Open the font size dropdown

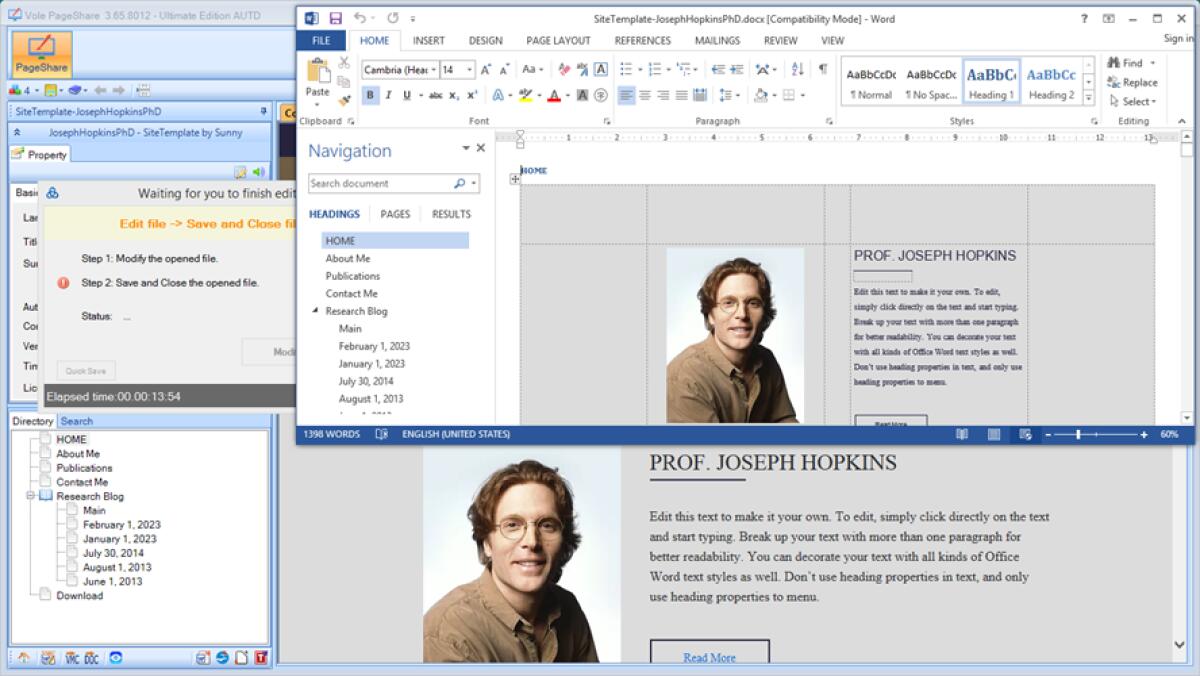(468, 68)
